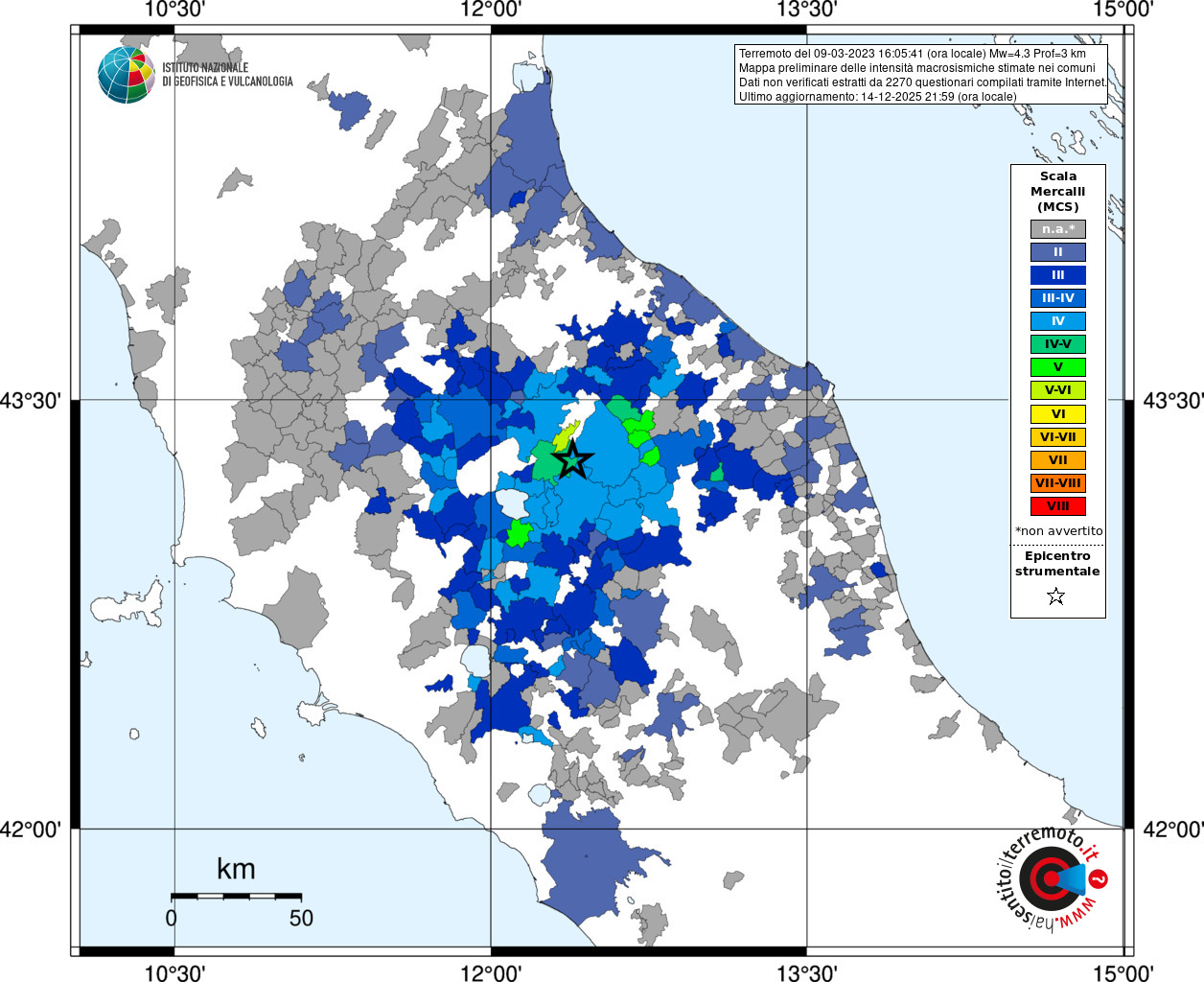Click the '*non avvertito' legend note
This screenshot has height=982, width=1204.
pyautogui.click(x=1058, y=531)
